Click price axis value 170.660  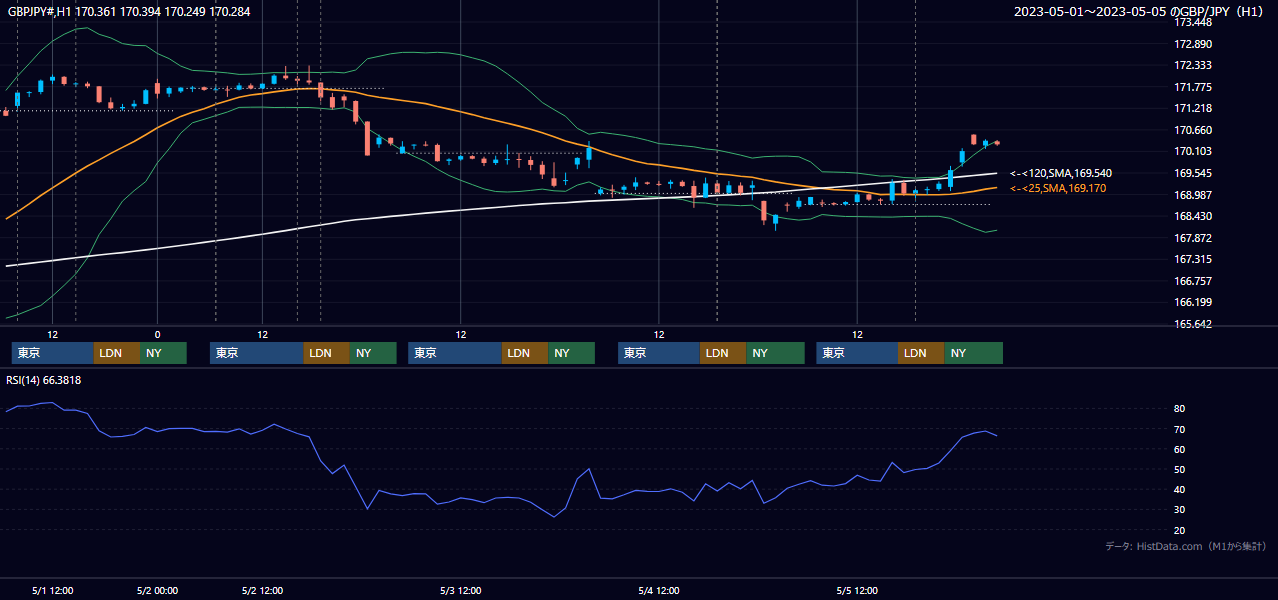pyautogui.click(x=1193, y=130)
